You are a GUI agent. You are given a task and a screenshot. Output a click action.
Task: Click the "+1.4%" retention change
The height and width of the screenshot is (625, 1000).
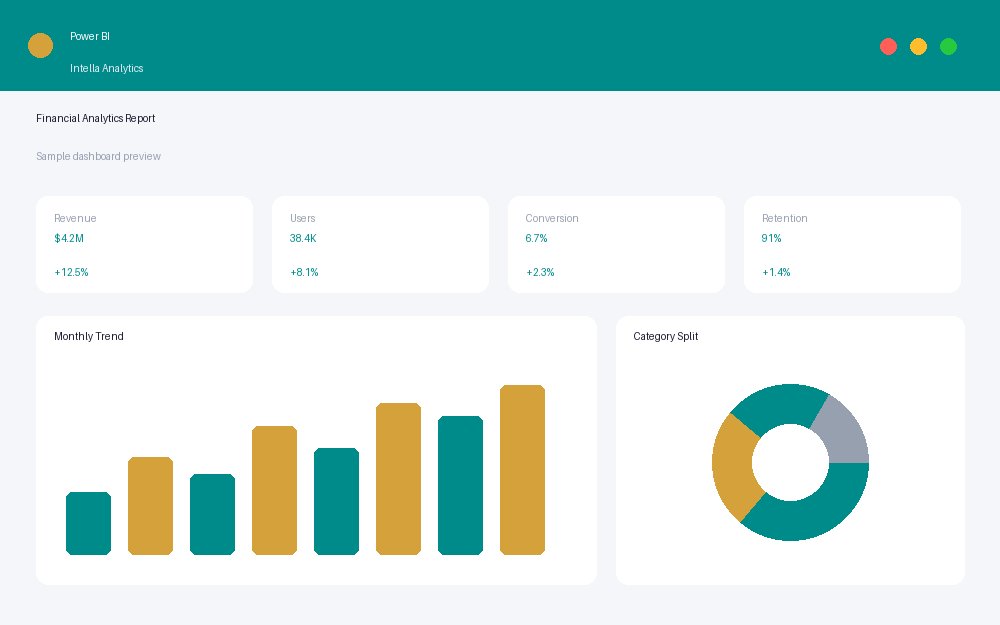[x=776, y=272]
